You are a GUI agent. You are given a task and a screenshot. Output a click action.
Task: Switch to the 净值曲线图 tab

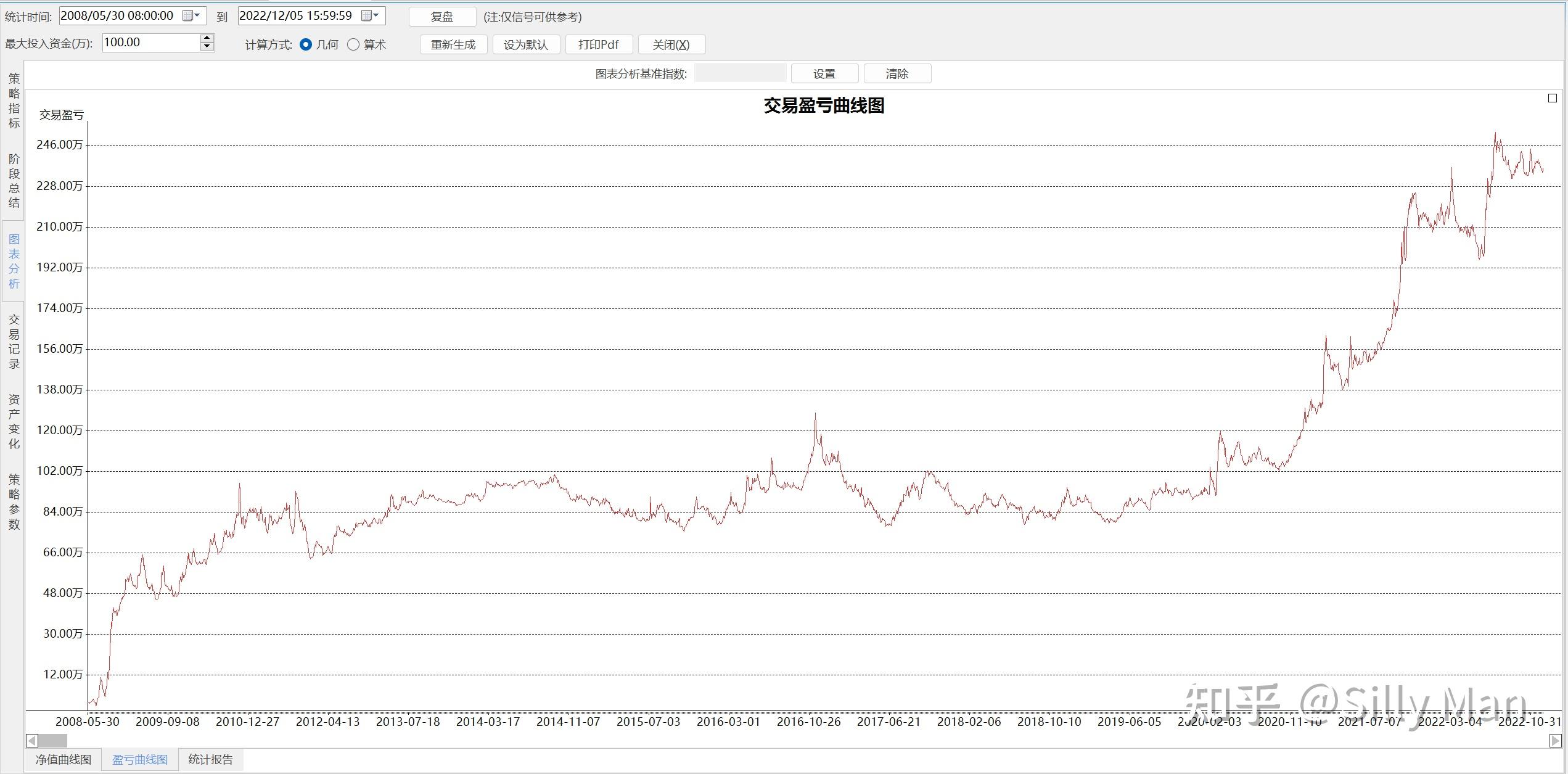(x=63, y=759)
